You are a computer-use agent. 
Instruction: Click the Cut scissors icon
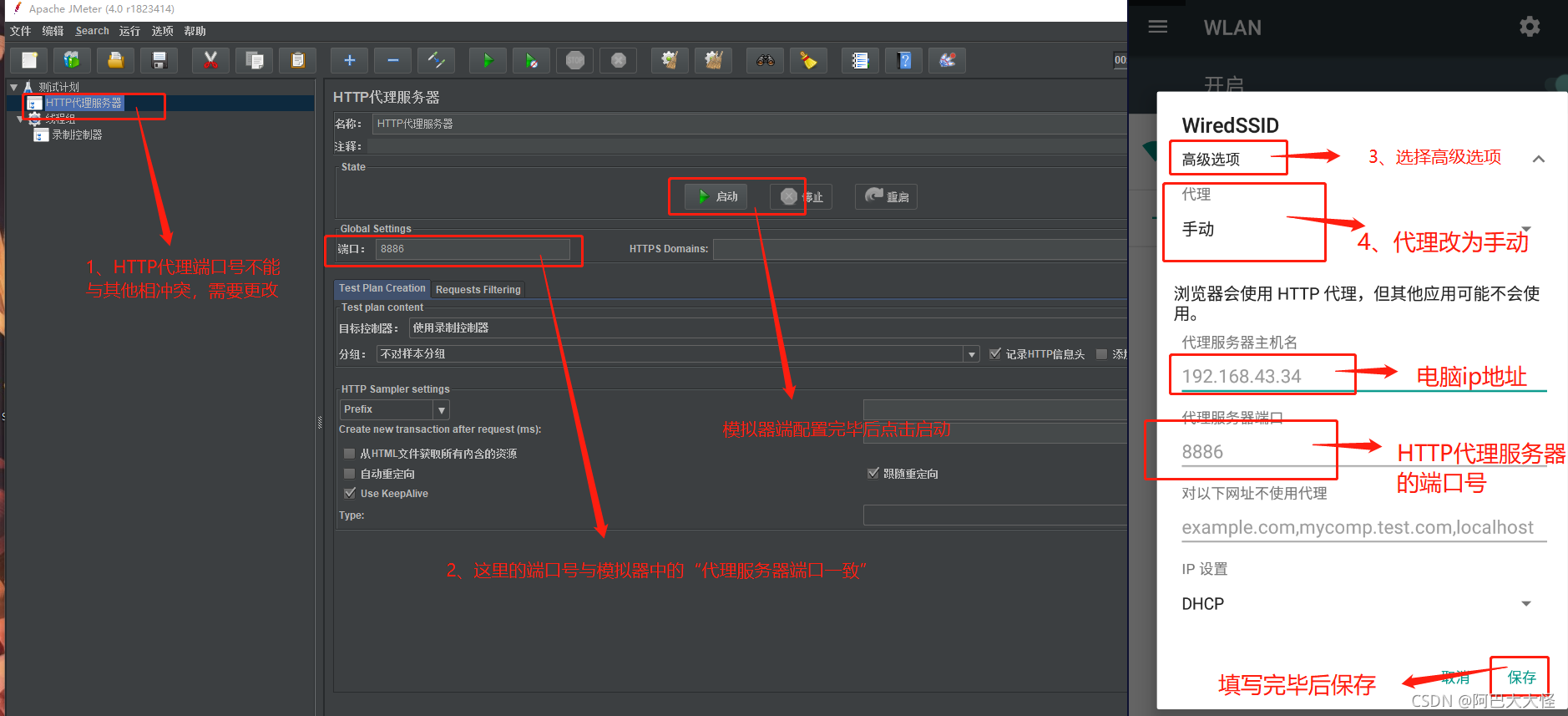(x=211, y=60)
